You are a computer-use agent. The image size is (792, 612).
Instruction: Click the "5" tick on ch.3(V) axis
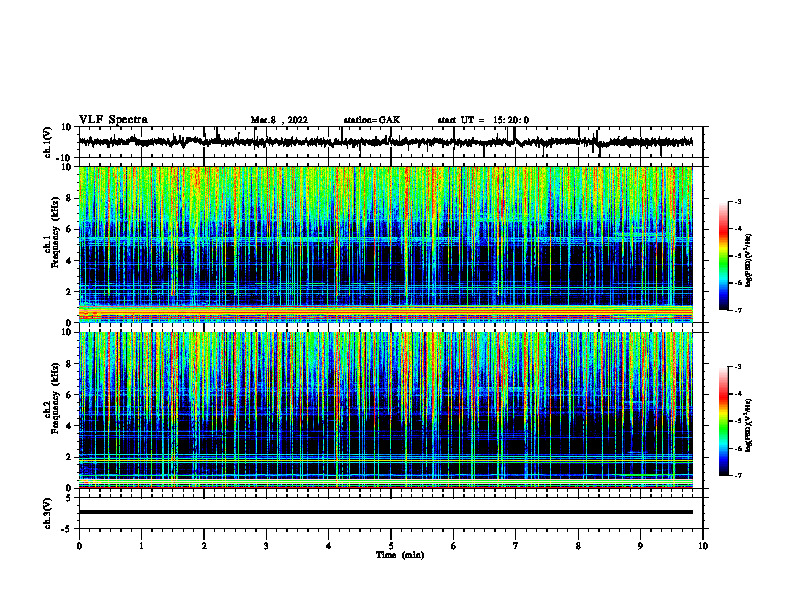pos(69,498)
